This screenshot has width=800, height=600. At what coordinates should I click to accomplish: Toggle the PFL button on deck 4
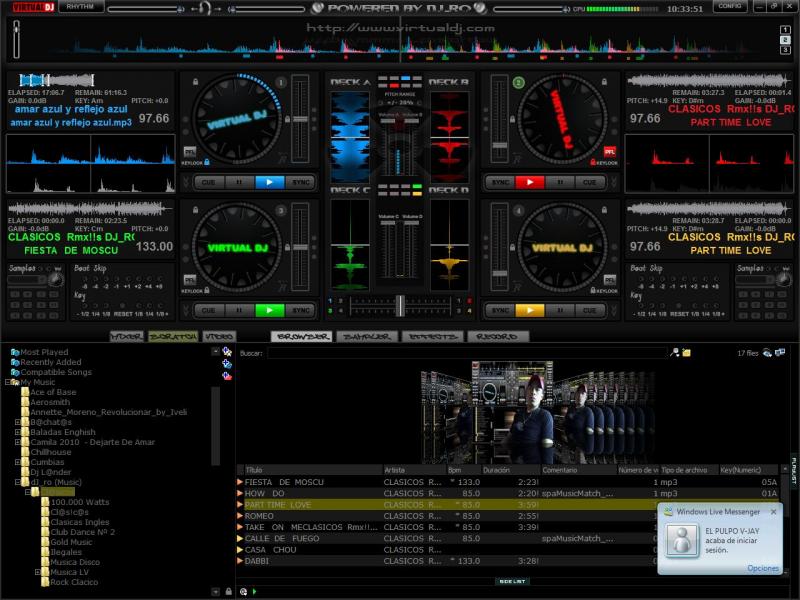click(609, 279)
